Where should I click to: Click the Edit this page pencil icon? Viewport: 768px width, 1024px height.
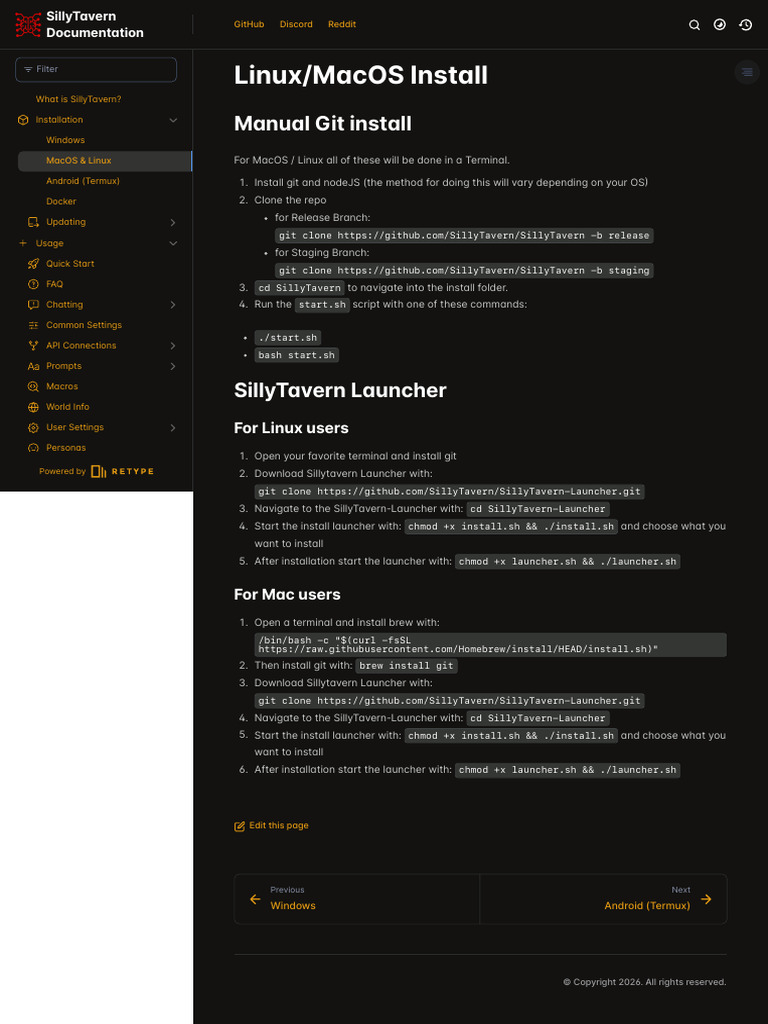[240, 826]
